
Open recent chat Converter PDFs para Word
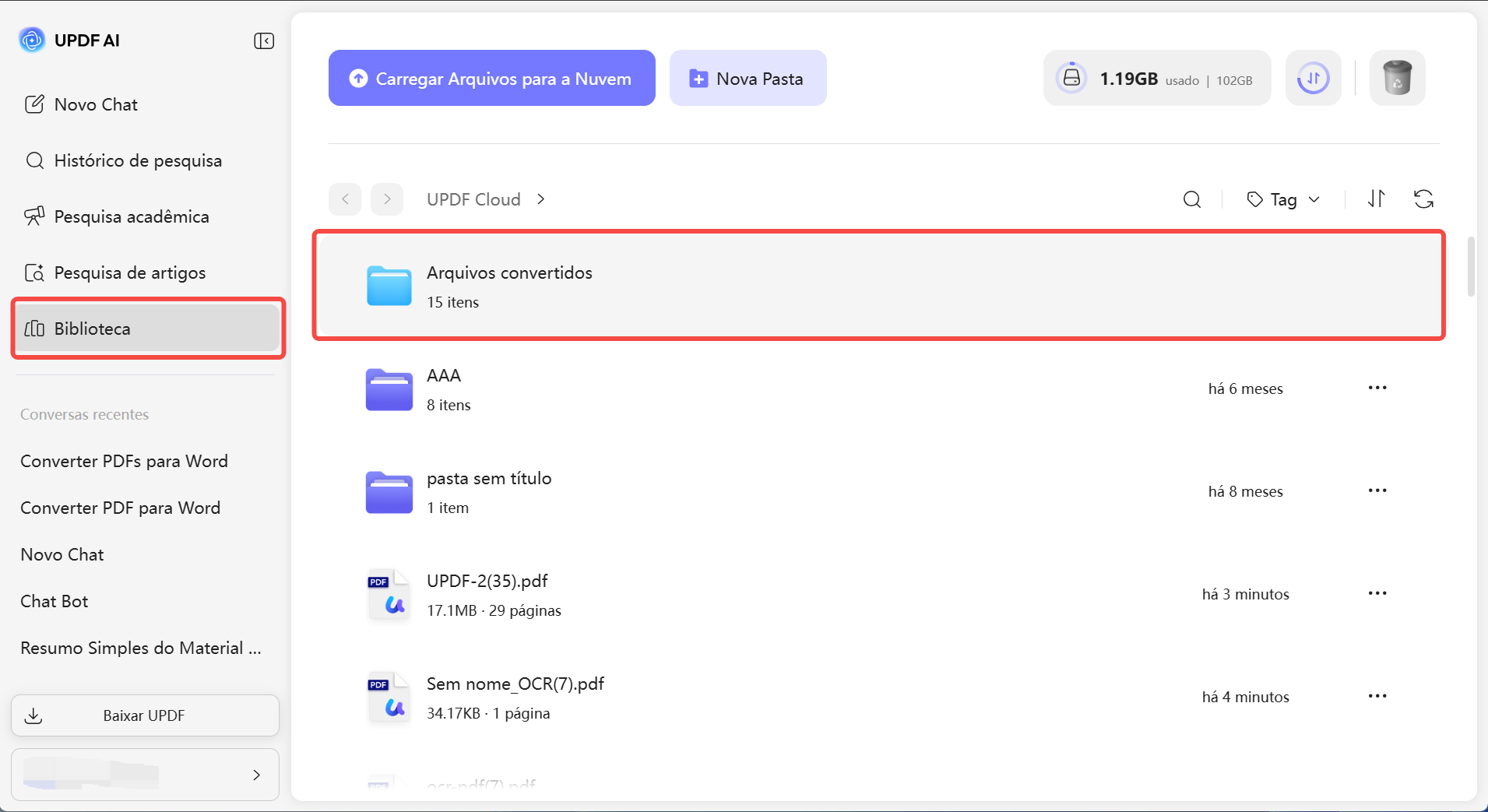[x=124, y=461]
